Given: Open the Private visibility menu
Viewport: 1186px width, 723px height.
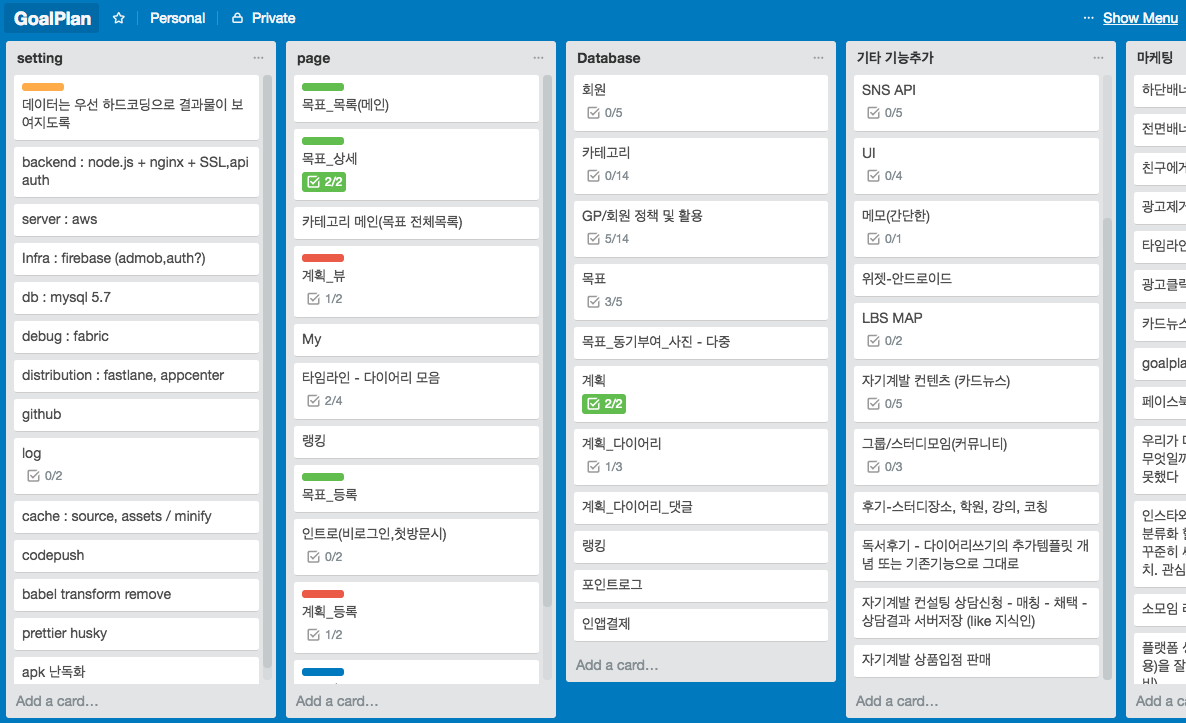Looking at the screenshot, I should click(262, 17).
